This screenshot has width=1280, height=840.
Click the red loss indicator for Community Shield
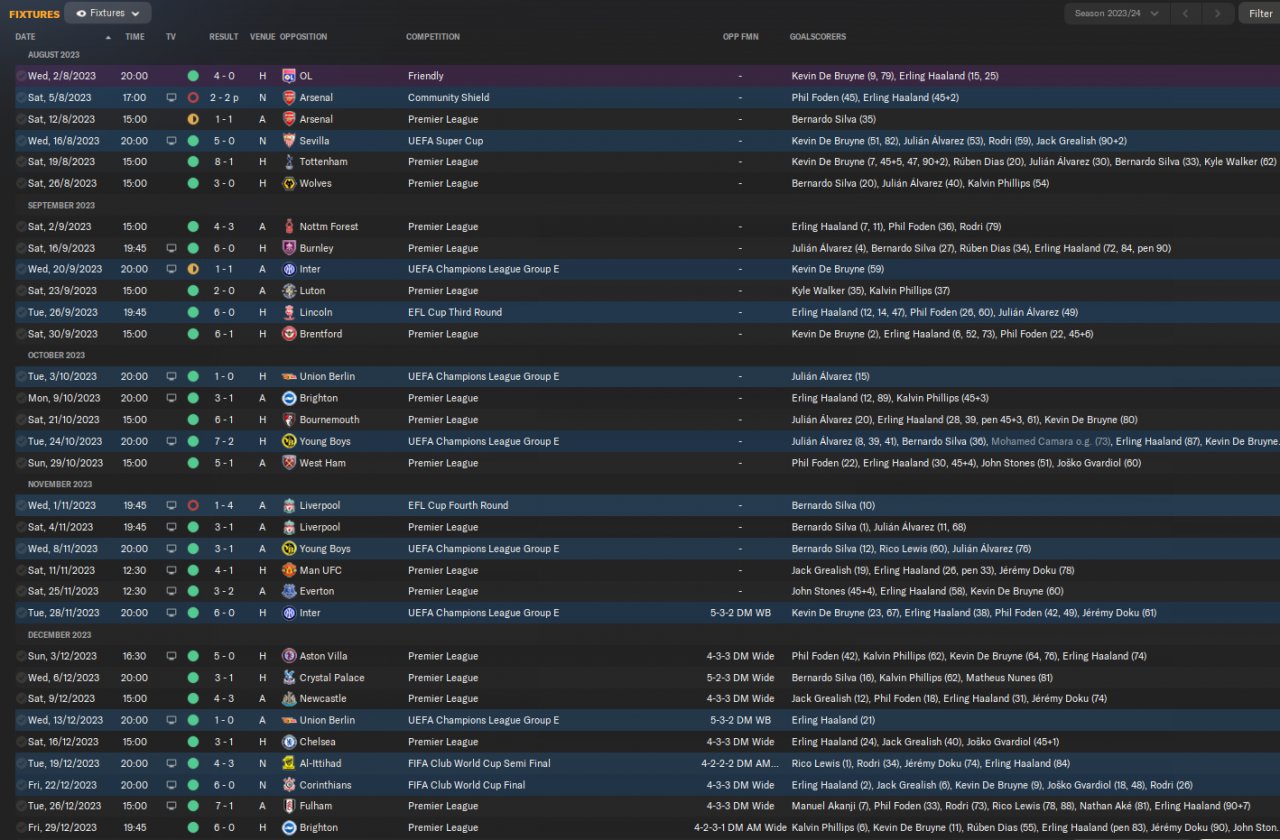click(x=193, y=98)
